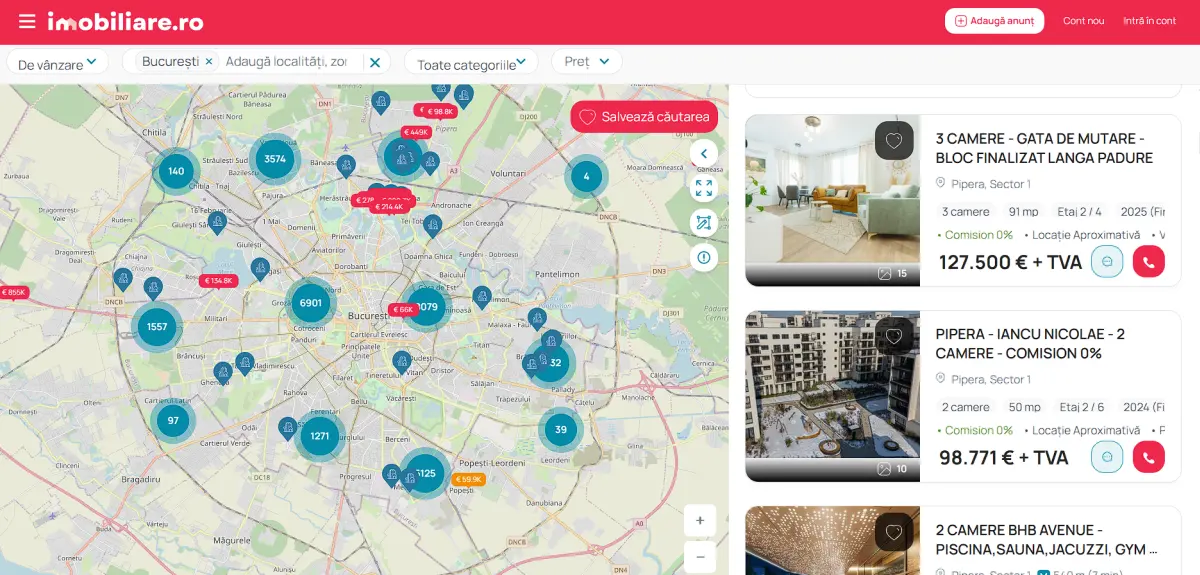Open the € 214.4K price marker
The width and height of the screenshot is (1200, 575).
[x=389, y=207]
